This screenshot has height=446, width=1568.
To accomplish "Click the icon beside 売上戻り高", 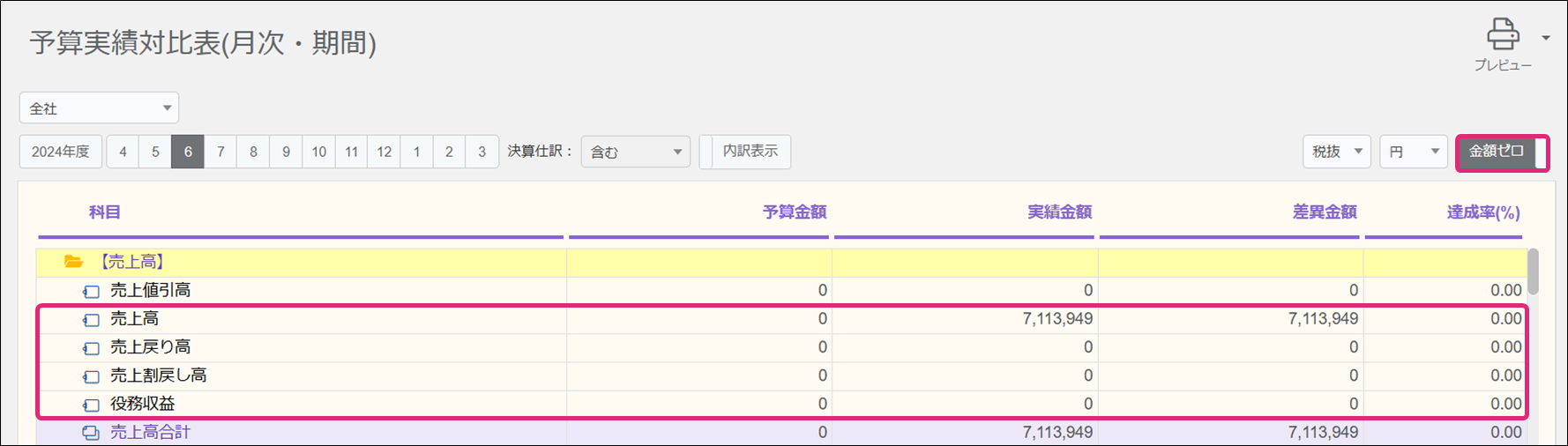I will [x=91, y=347].
